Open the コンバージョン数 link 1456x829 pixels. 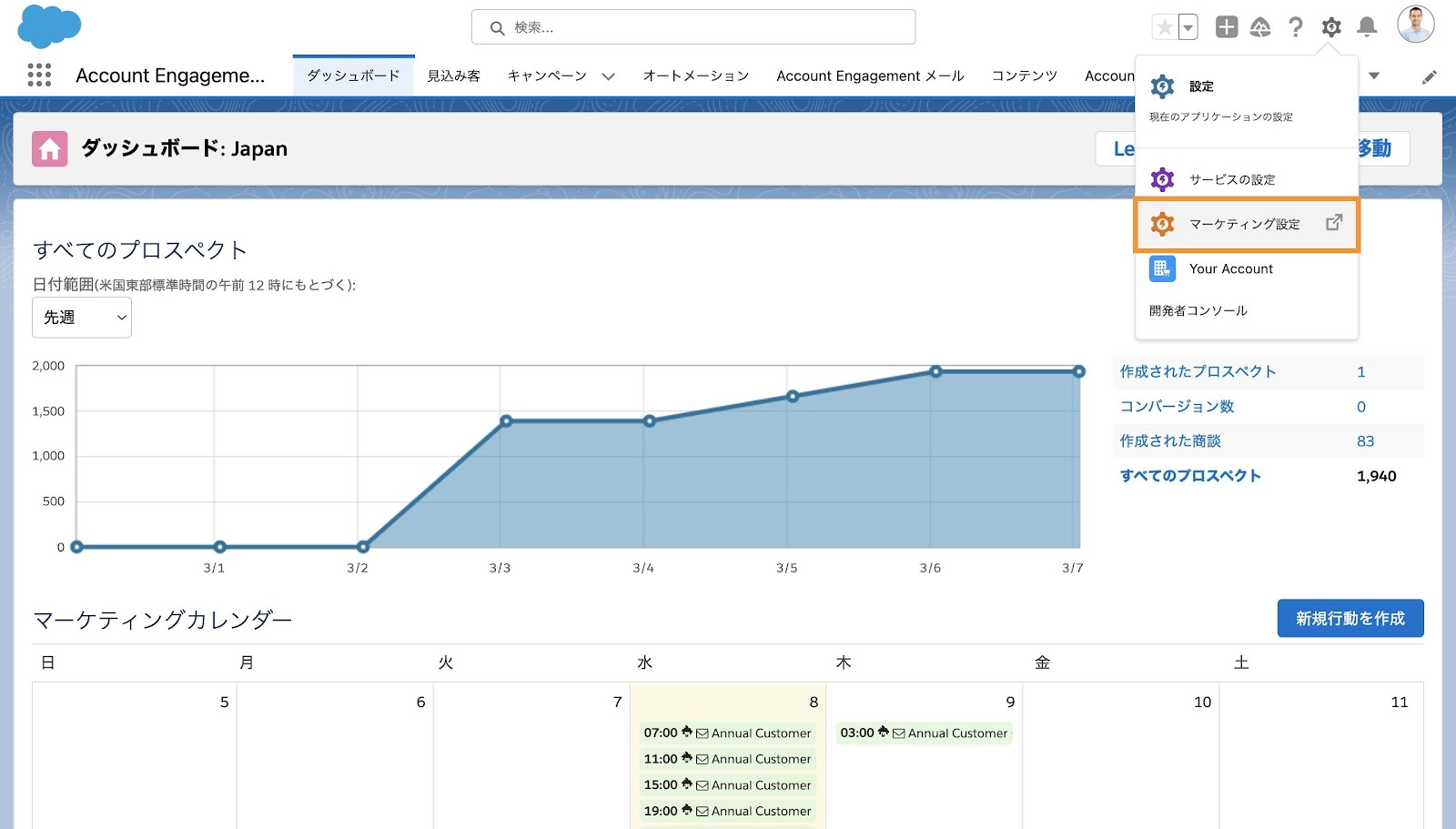point(1177,406)
